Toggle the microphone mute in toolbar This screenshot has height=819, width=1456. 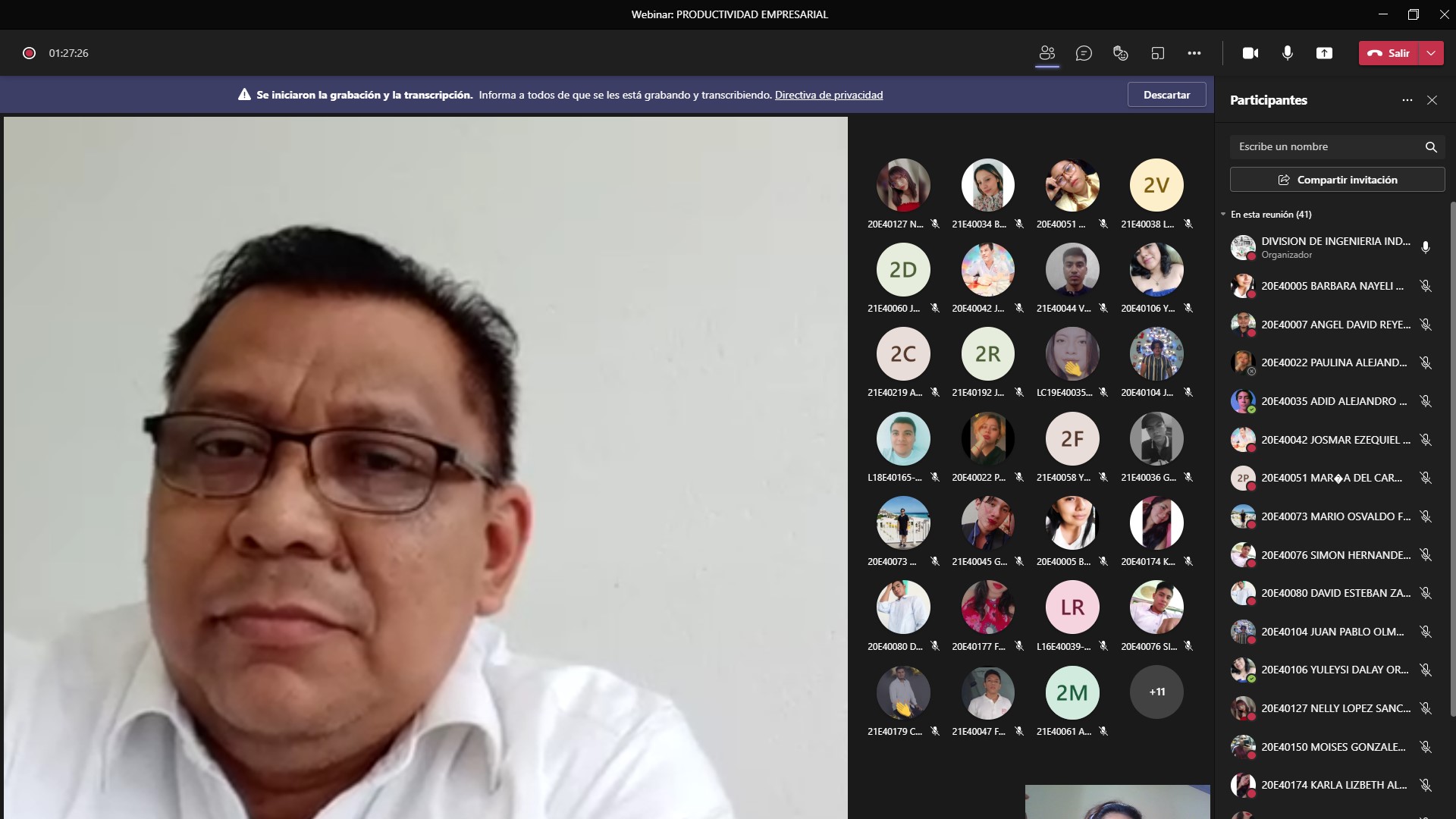(x=1288, y=53)
